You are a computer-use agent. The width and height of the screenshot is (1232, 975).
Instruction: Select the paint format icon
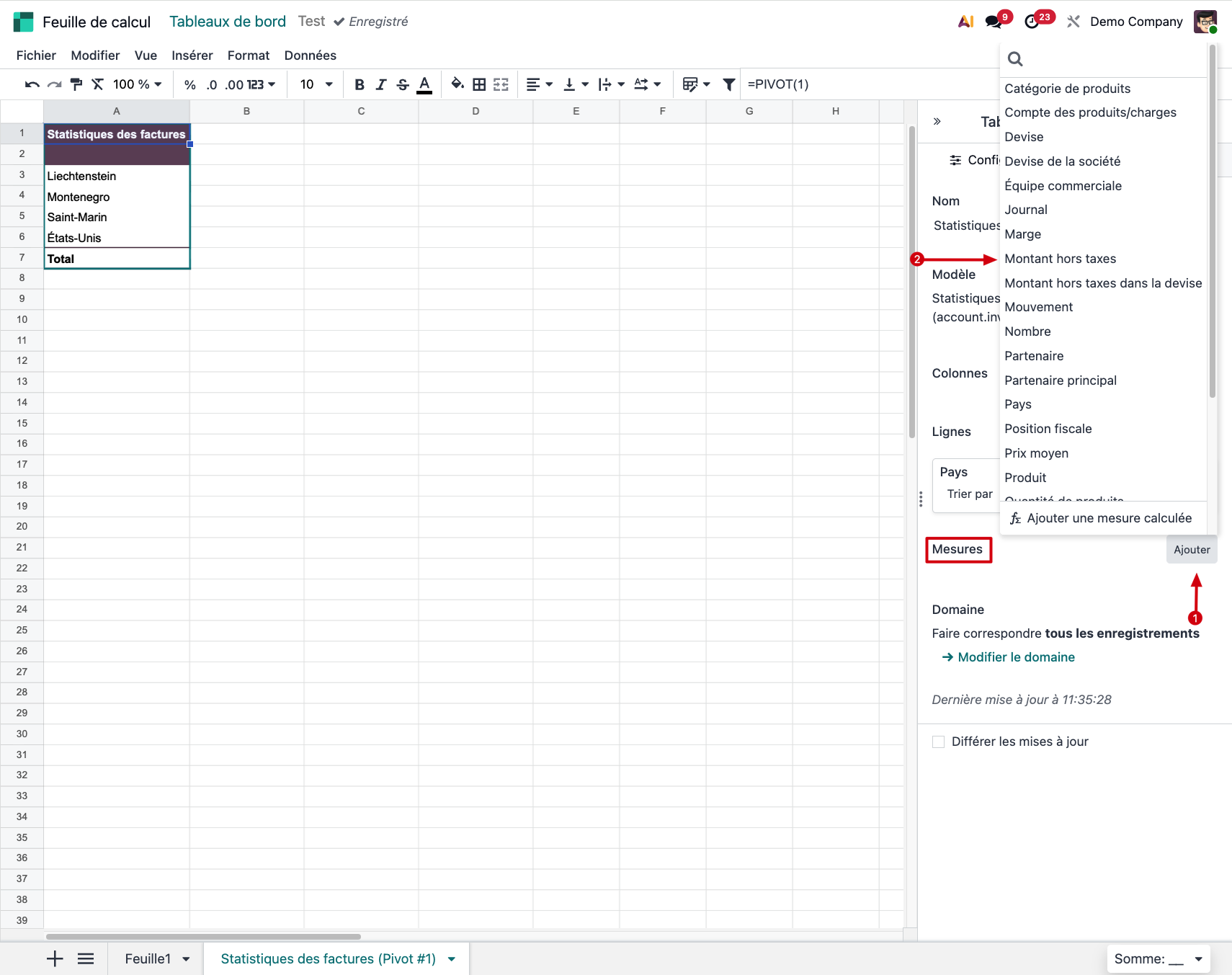(76, 84)
